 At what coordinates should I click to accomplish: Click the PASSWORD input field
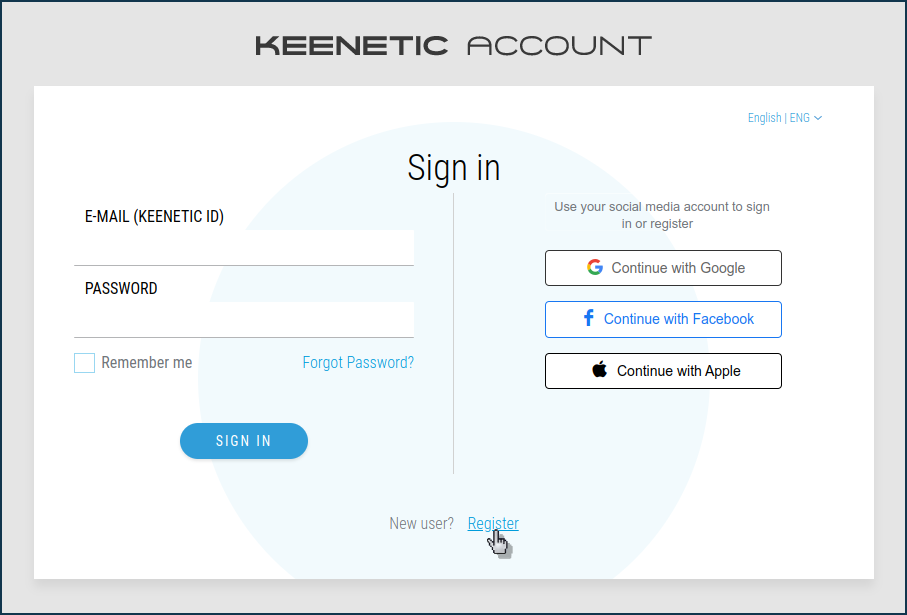(x=244, y=318)
